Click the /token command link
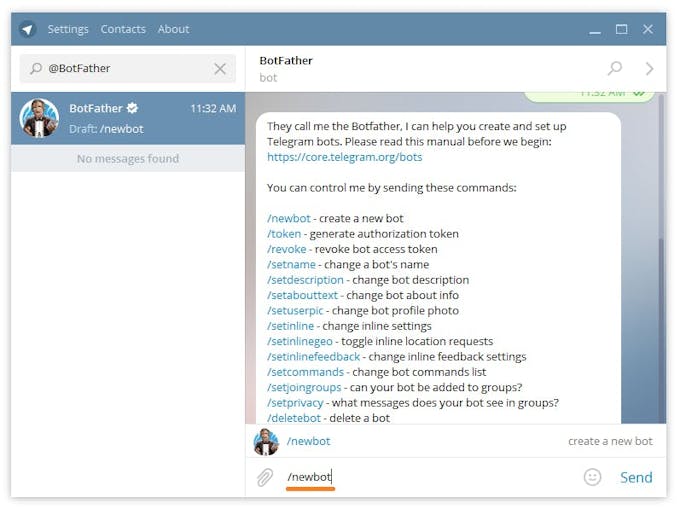The width and height of the screenshot is (680, 509). tap(284, 234)
